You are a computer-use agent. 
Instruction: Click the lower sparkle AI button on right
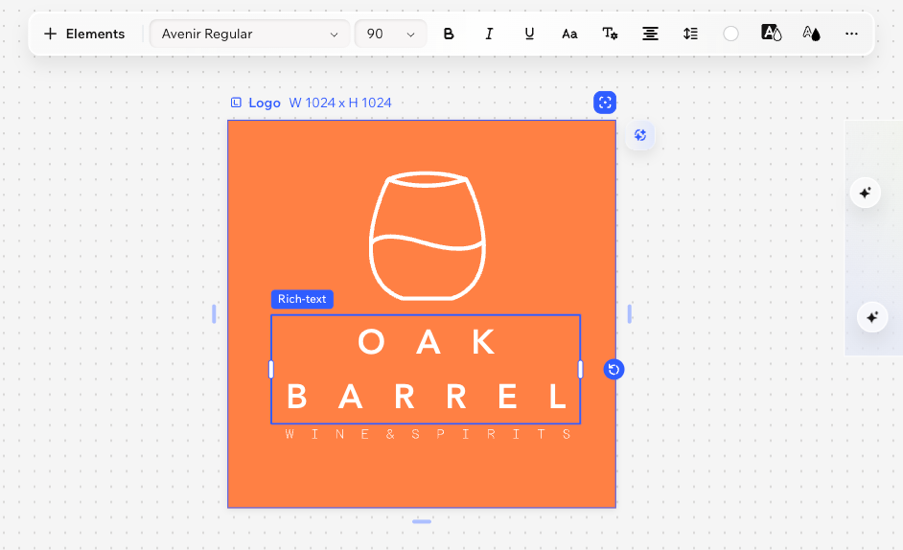(x=872, y=317)
